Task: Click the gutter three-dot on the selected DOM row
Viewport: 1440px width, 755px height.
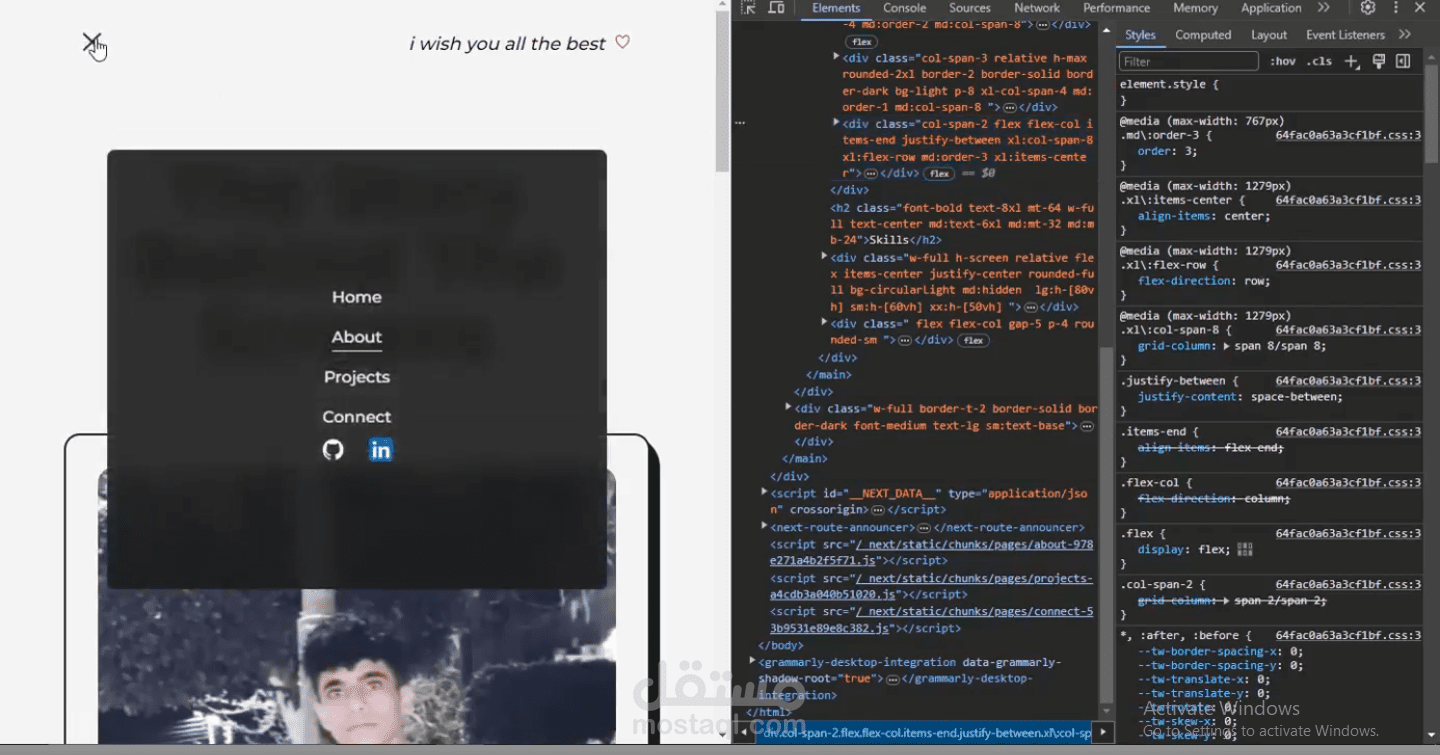Action: (740, 123)
